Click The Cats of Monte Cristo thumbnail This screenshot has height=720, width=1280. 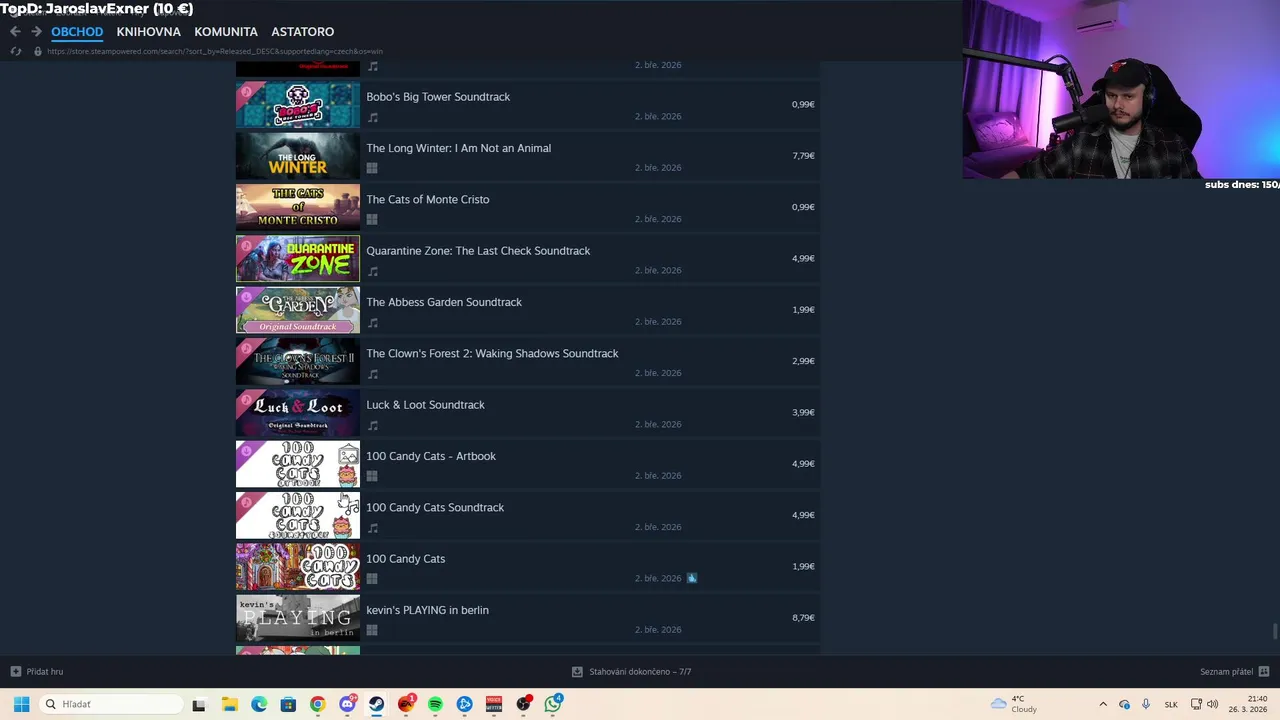[x=298, y=207]
